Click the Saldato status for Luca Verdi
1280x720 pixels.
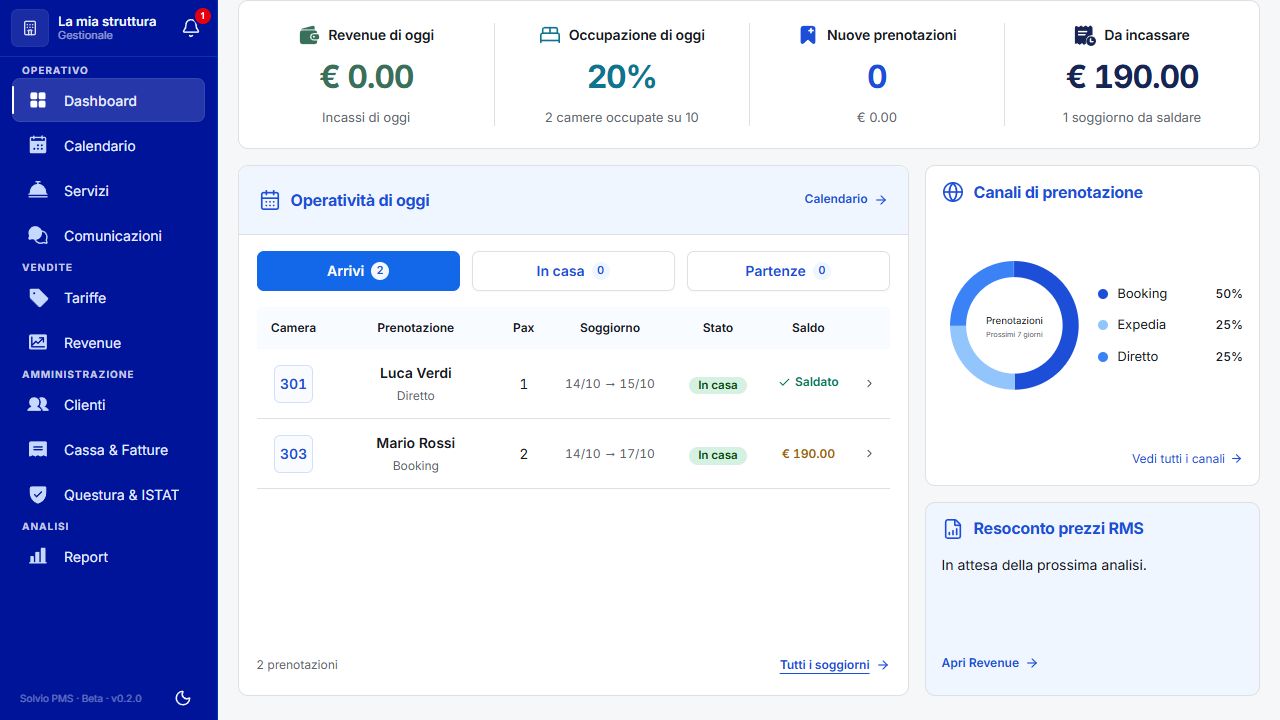809,382
